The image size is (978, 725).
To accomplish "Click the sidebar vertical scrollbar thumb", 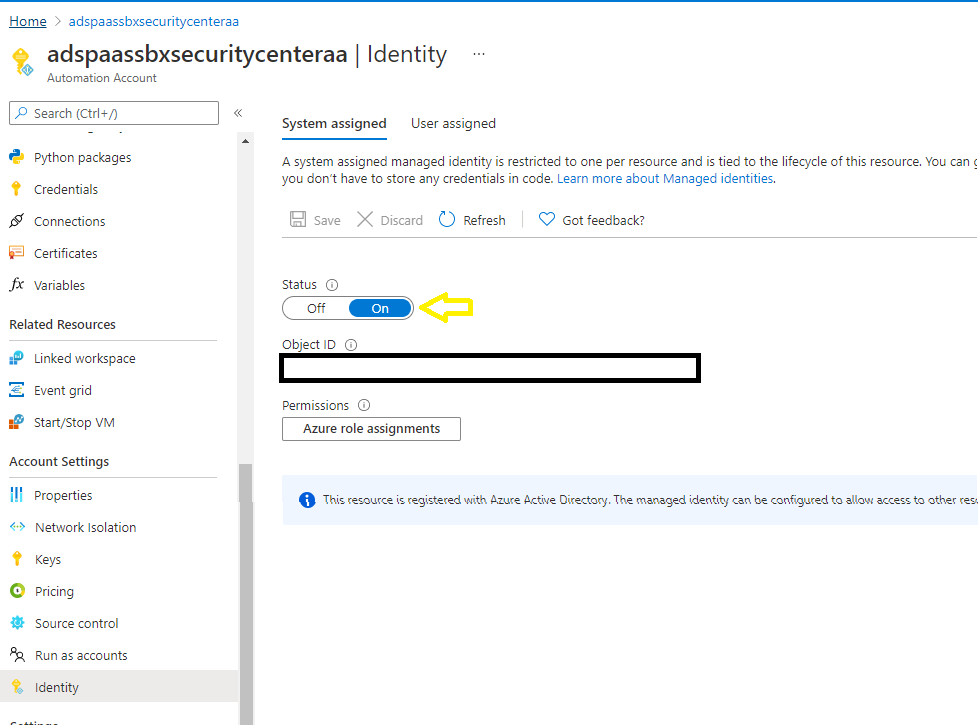I will (246, 593).
